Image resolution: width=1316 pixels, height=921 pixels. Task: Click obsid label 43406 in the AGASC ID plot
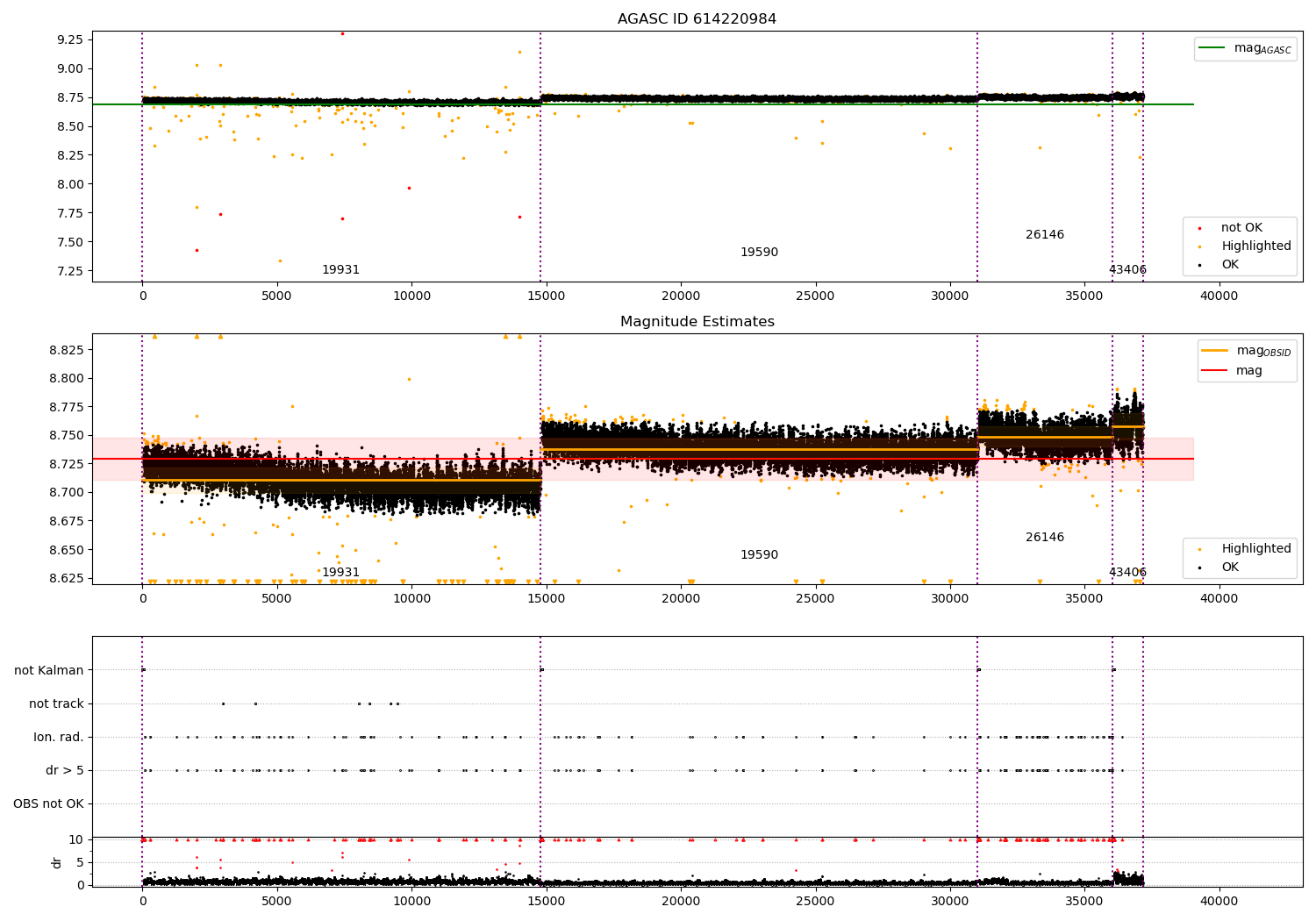pos(1127,270)
